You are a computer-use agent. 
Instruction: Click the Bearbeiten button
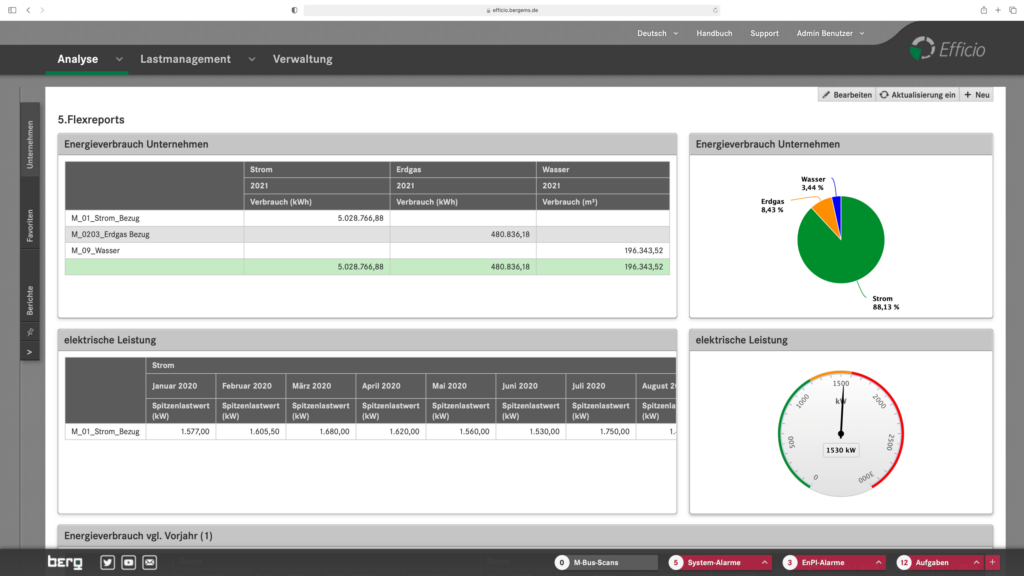846,94
